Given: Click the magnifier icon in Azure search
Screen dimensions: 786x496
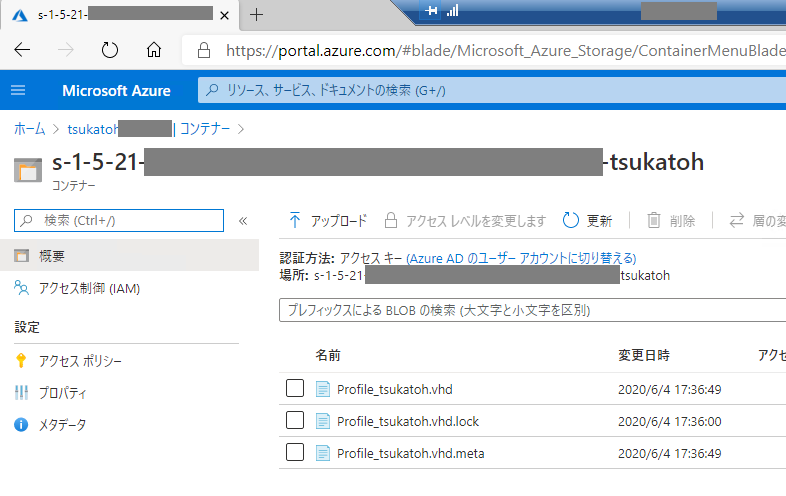Looking at the screenshot, I should pos(212,90).
